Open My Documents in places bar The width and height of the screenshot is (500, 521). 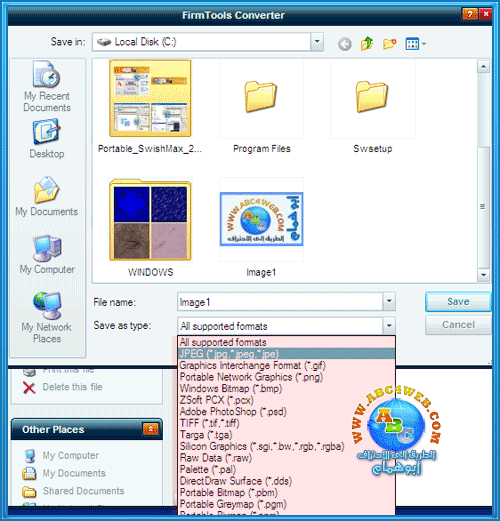tap(46, 196)
